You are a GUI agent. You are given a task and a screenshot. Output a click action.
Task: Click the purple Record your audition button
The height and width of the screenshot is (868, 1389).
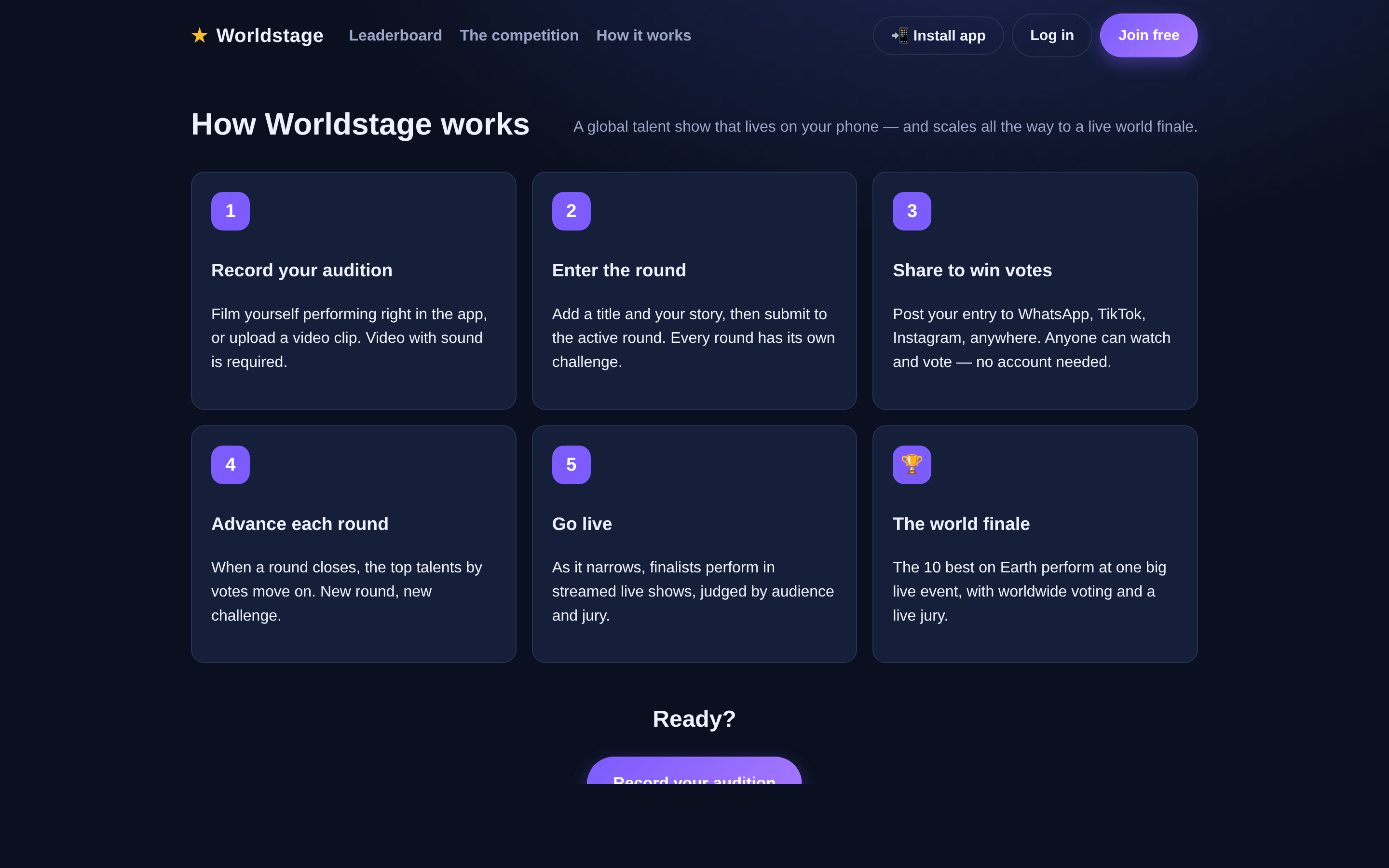pyautogui.click(x=694, y=771)
